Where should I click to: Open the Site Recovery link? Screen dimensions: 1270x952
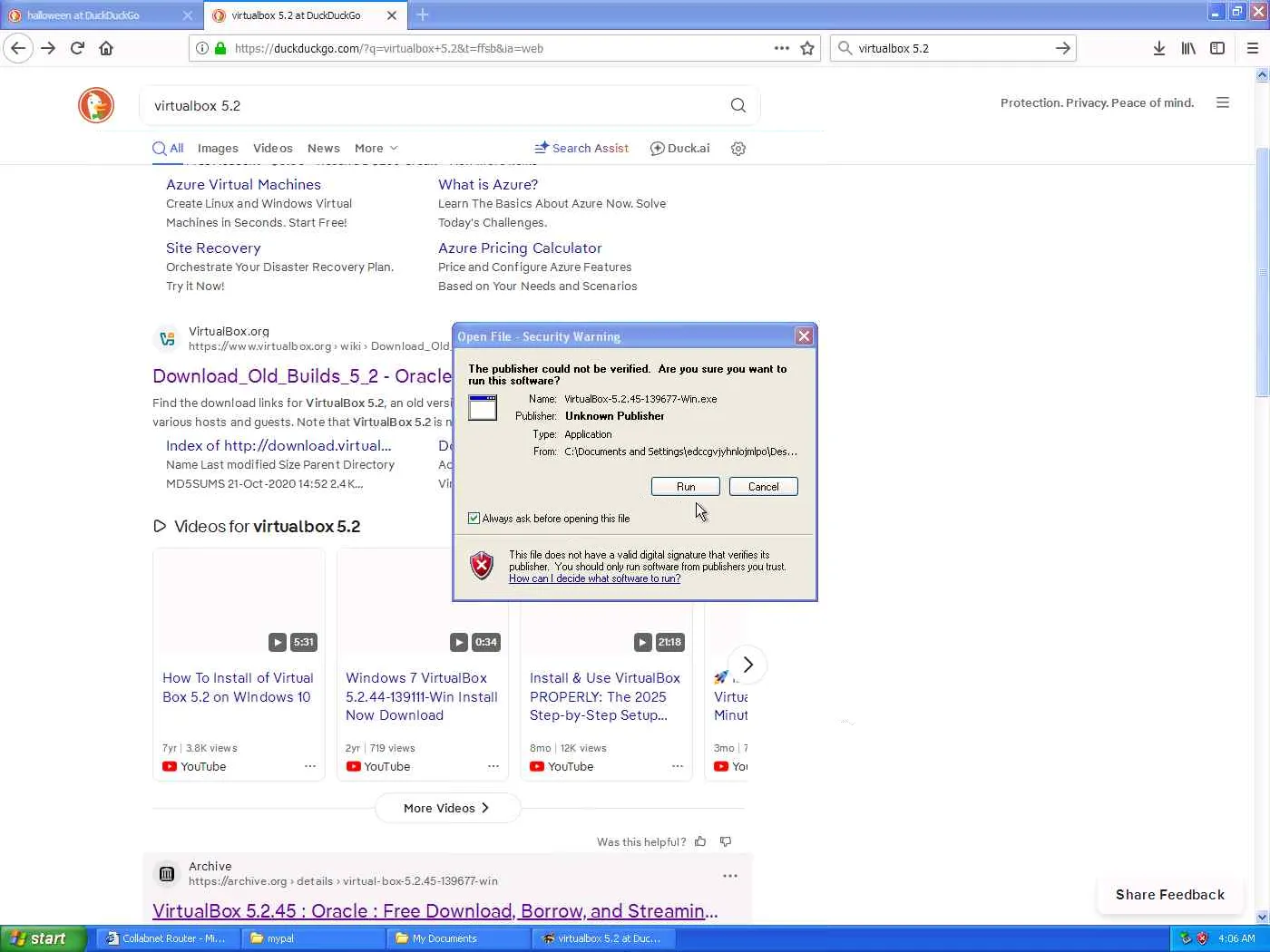[x=213, y=248]
